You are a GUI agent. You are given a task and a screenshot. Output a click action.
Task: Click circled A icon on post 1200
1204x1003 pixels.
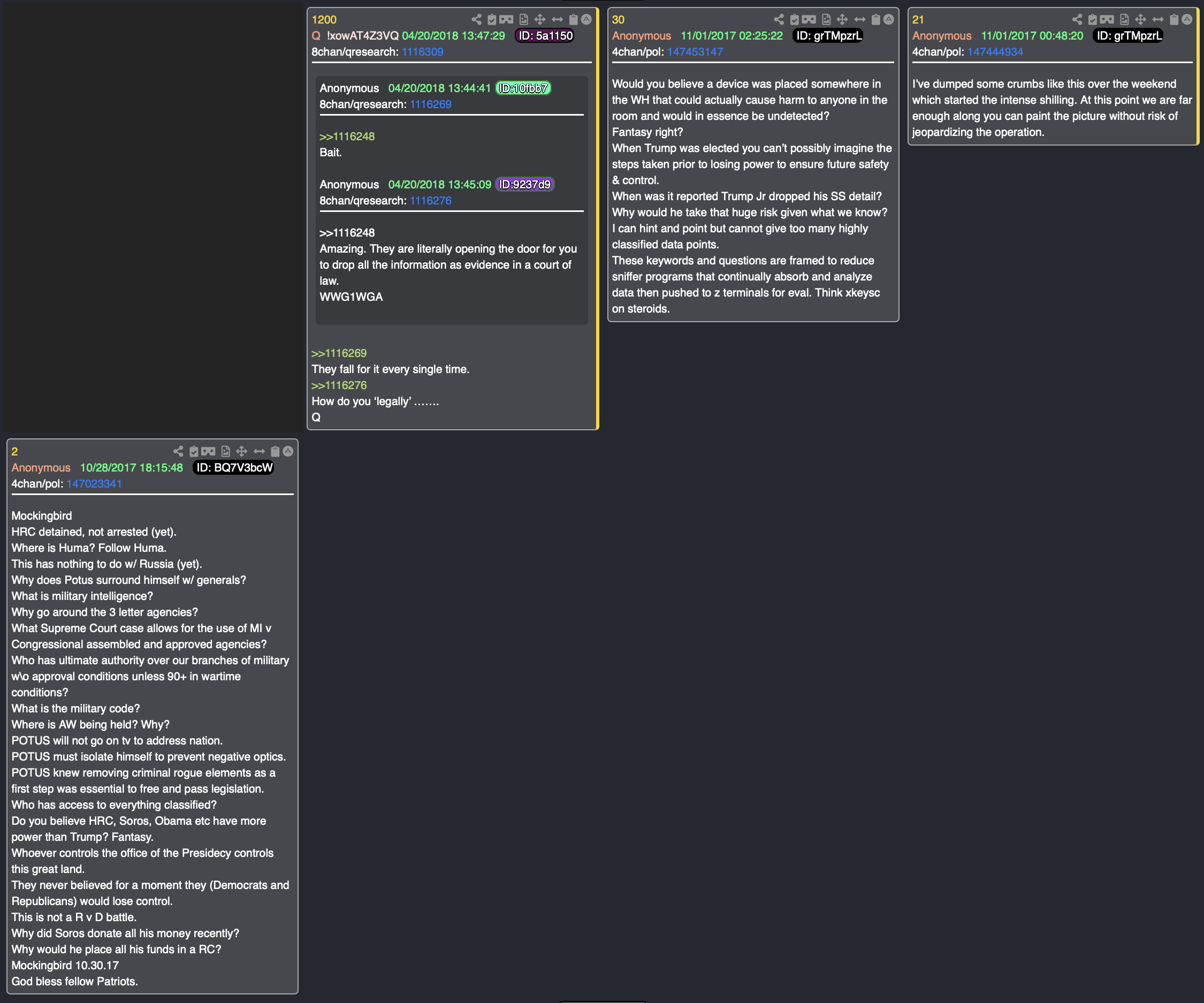point(586,19)
